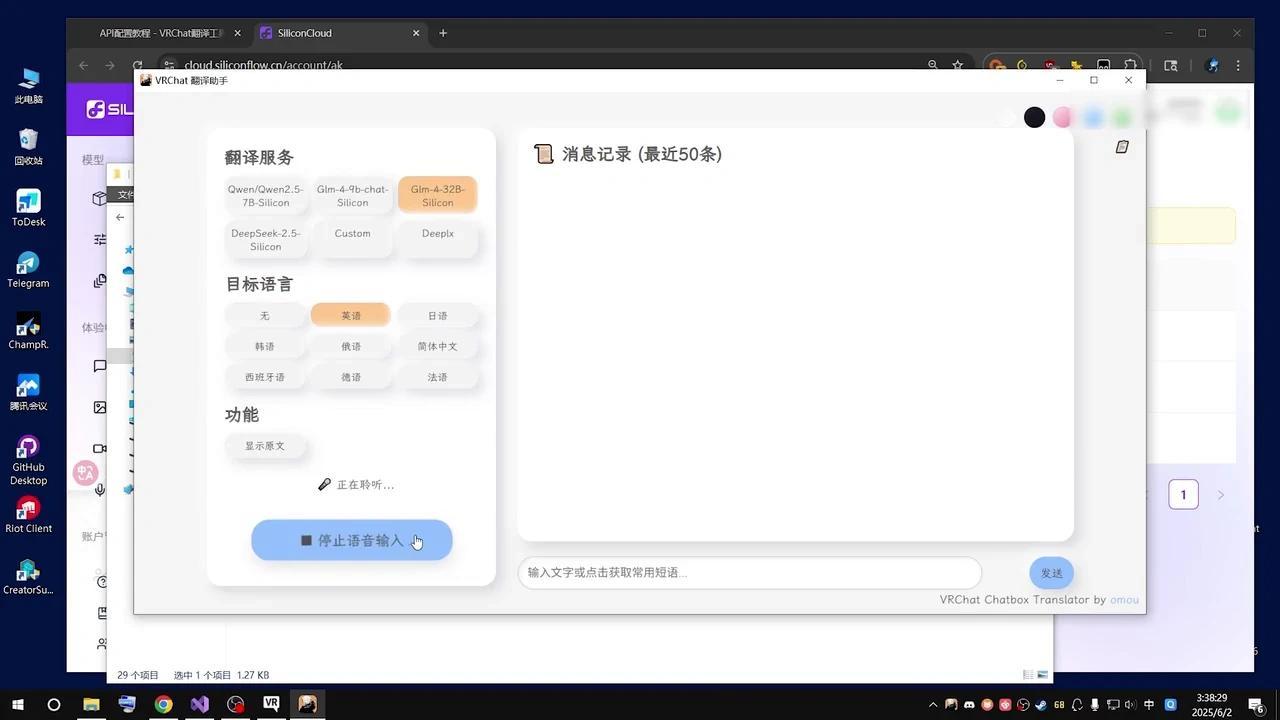Select Deeplx as the translation service
Screen dimensions: 1280x720
(437, 233)
